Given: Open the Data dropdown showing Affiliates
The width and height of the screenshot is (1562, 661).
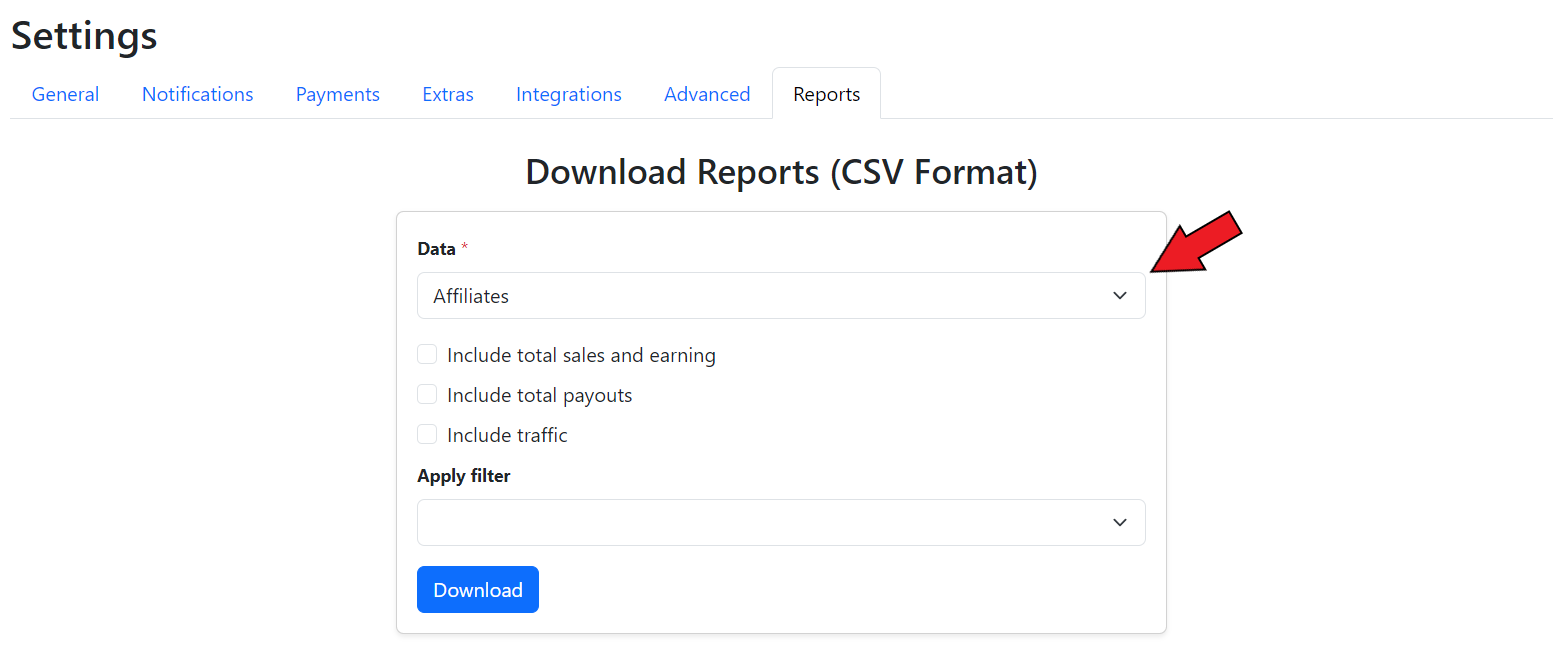Looking at the screenshot, I should coord(760,296).
